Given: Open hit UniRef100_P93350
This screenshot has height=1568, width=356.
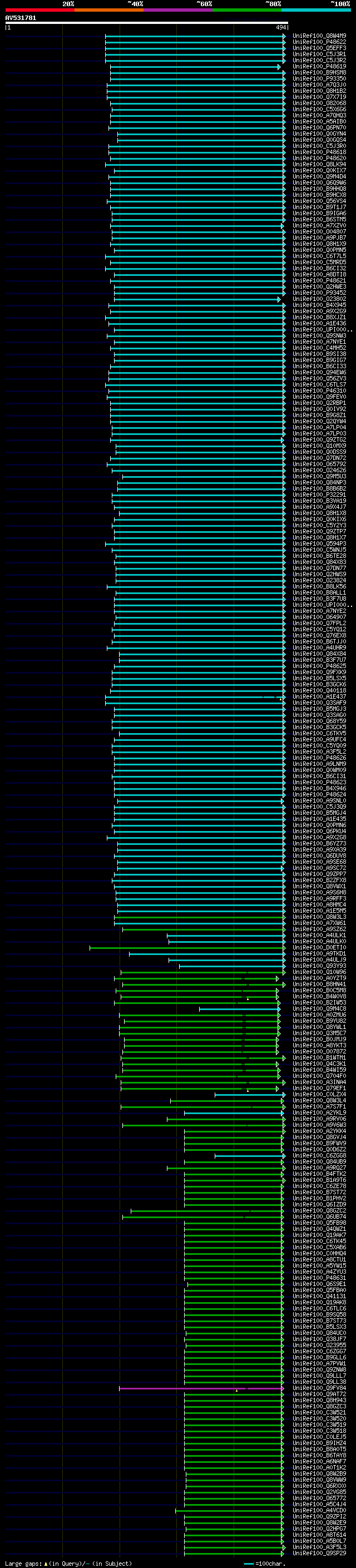Looking at the screenshot, I should coord(319,78).
